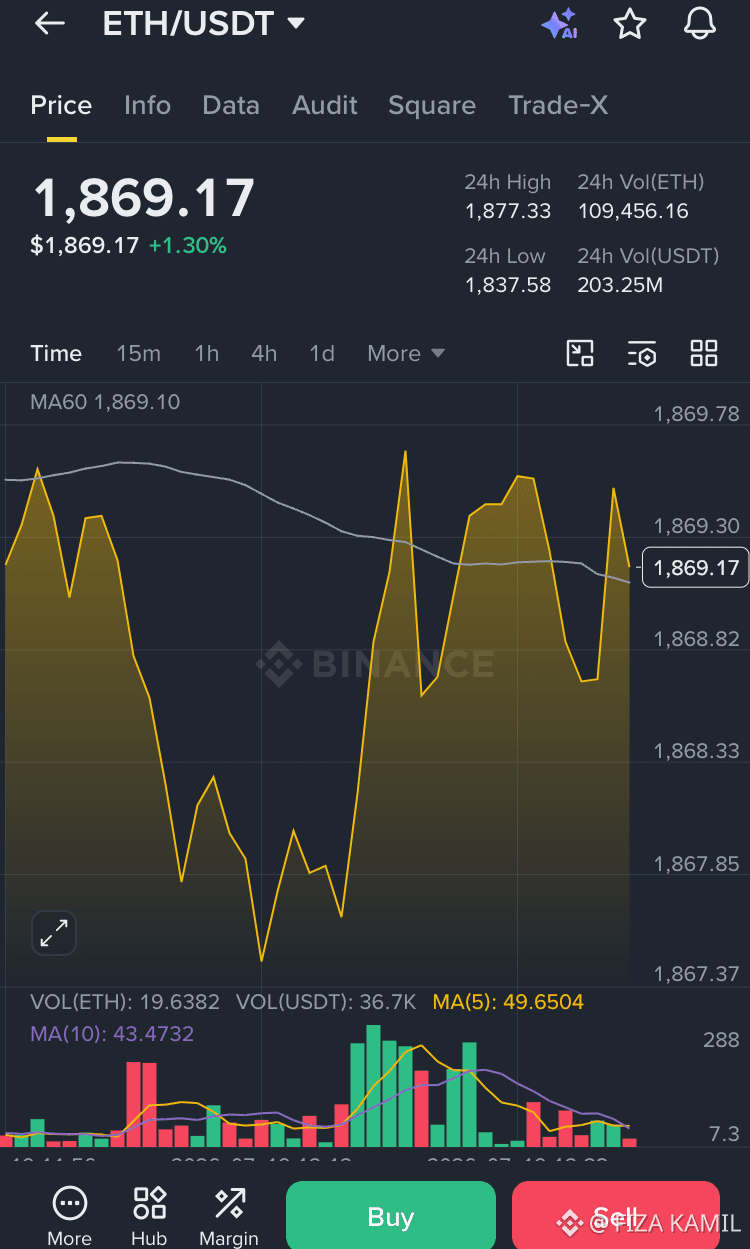Viewport: 750px width, 1249px height.
Task: Tap the back arrow icon
Action: [x=49, y=24]
